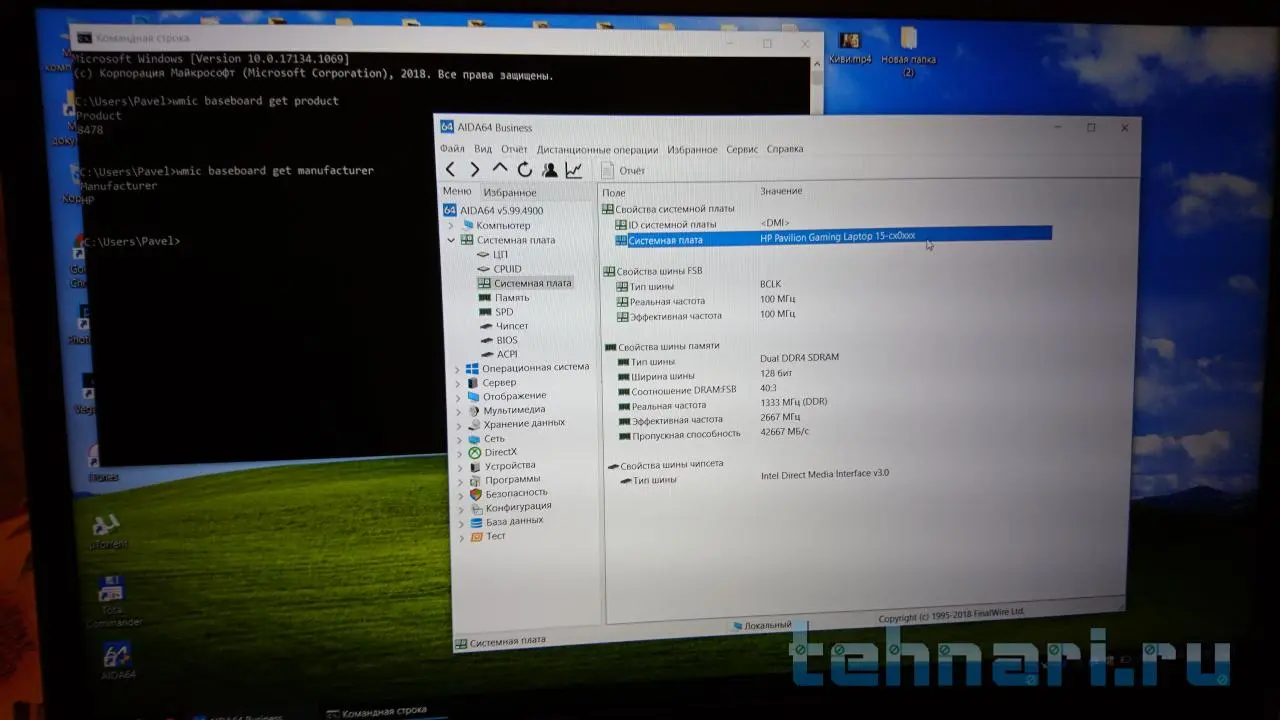
Task: Go forward with the AIDA64 forward arrow
Action: click(474, 170)
